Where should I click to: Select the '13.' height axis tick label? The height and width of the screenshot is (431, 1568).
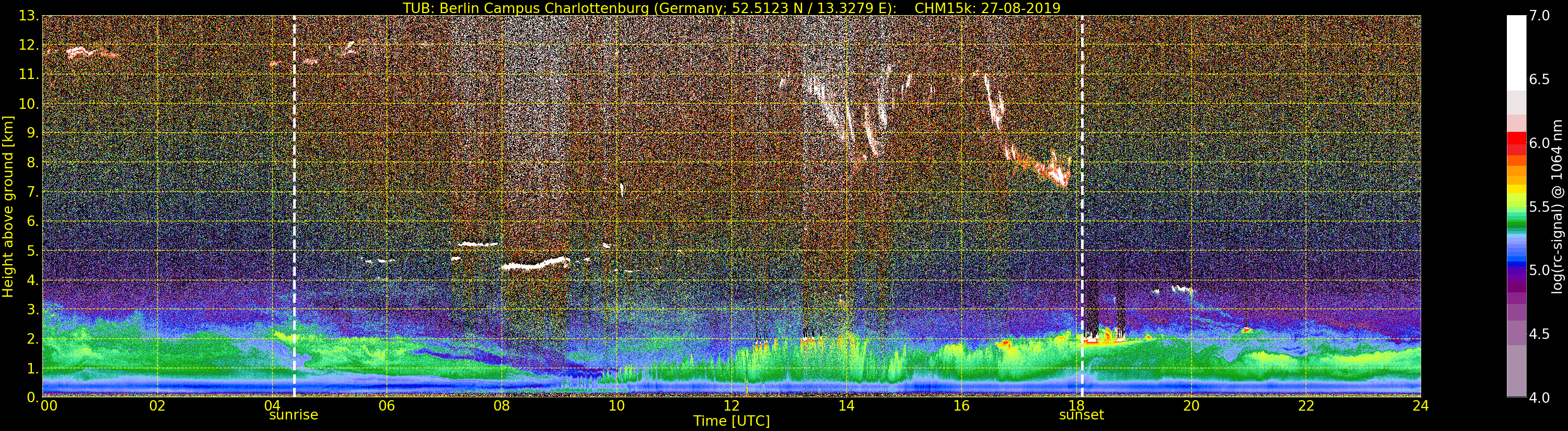(x=29, y=16)
